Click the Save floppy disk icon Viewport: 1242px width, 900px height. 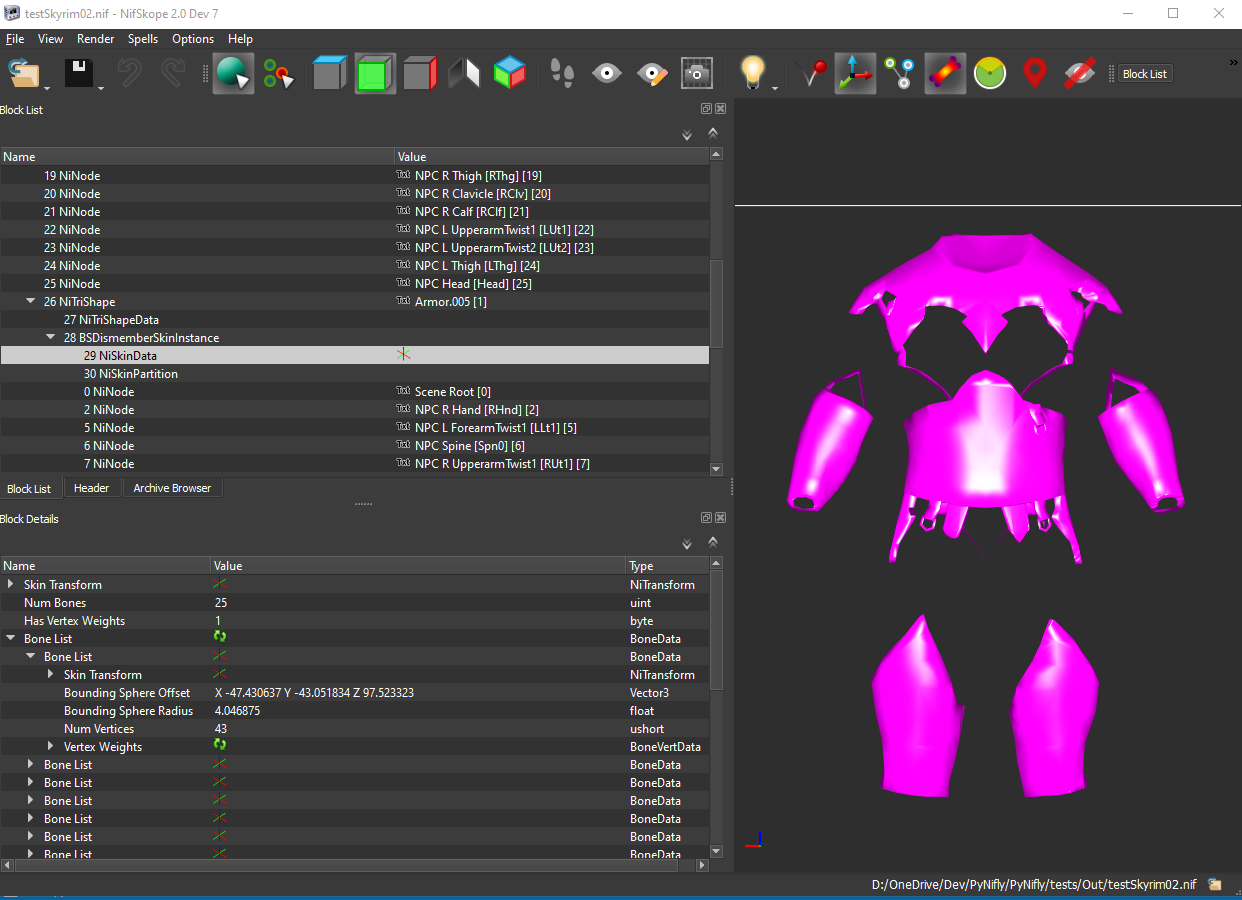coord(79,73)
